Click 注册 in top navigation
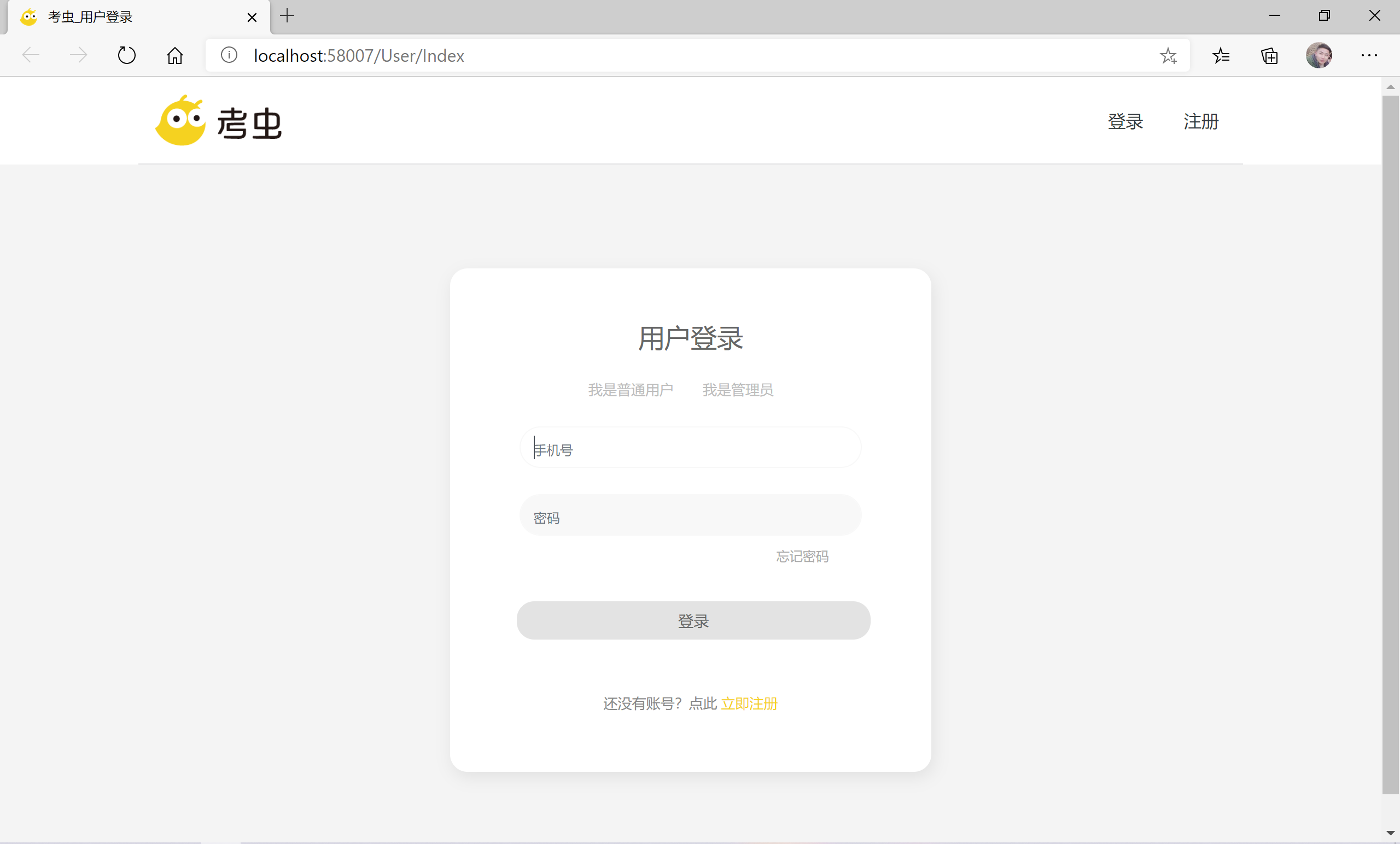1400x844 pixels. click(x=1200, y=121)
